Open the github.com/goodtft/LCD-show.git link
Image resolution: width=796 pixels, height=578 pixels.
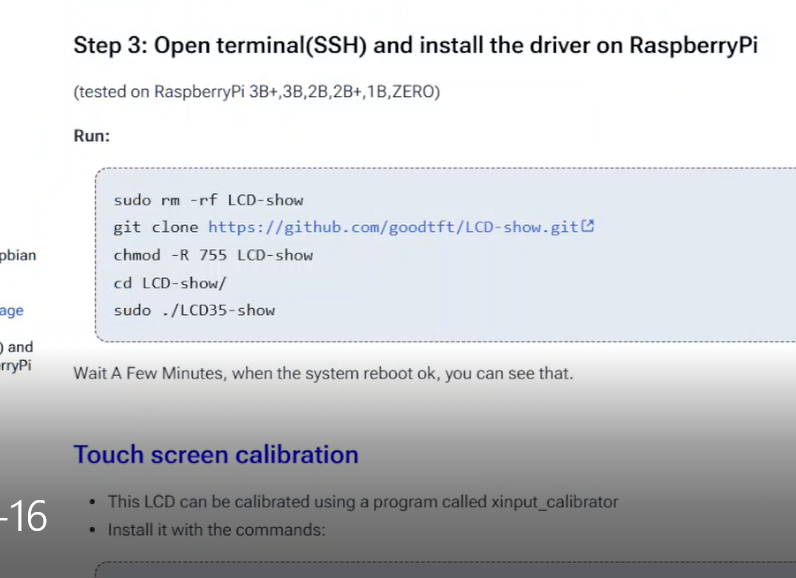click(x=393, y=227)
